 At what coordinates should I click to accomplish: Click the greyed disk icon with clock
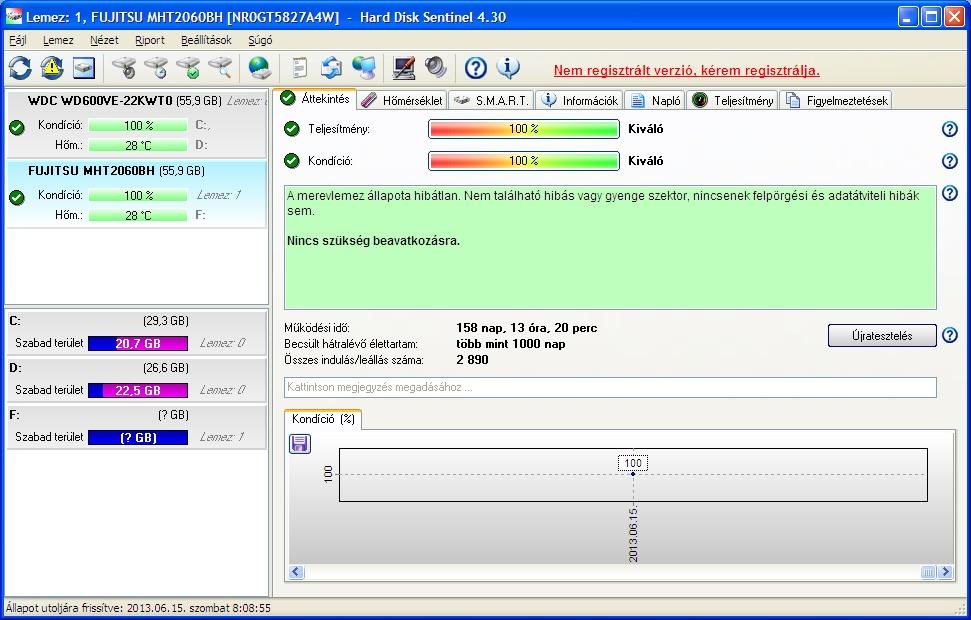click(157, 68)
